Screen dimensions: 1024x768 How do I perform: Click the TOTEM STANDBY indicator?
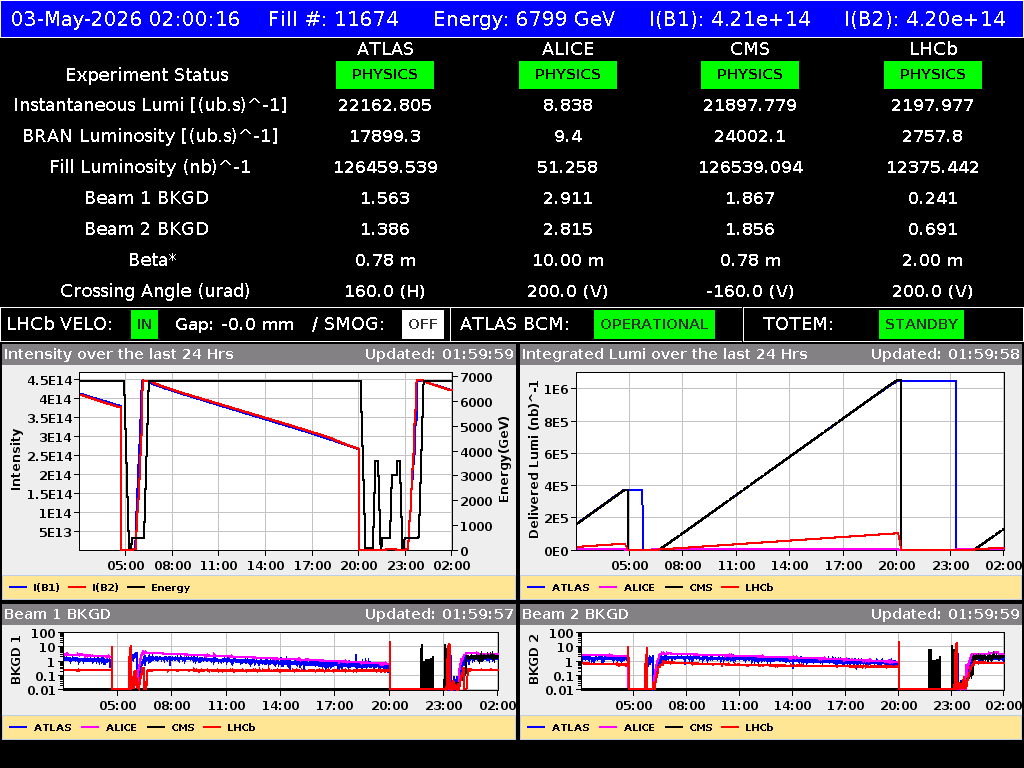921,325
